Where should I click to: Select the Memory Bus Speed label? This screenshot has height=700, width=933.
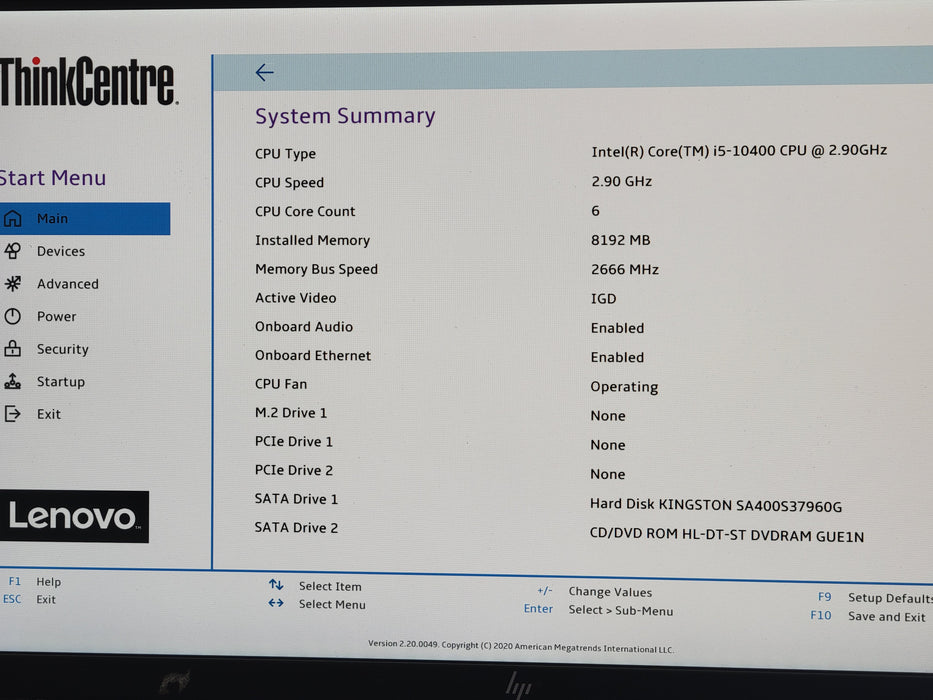coord(316,269)
